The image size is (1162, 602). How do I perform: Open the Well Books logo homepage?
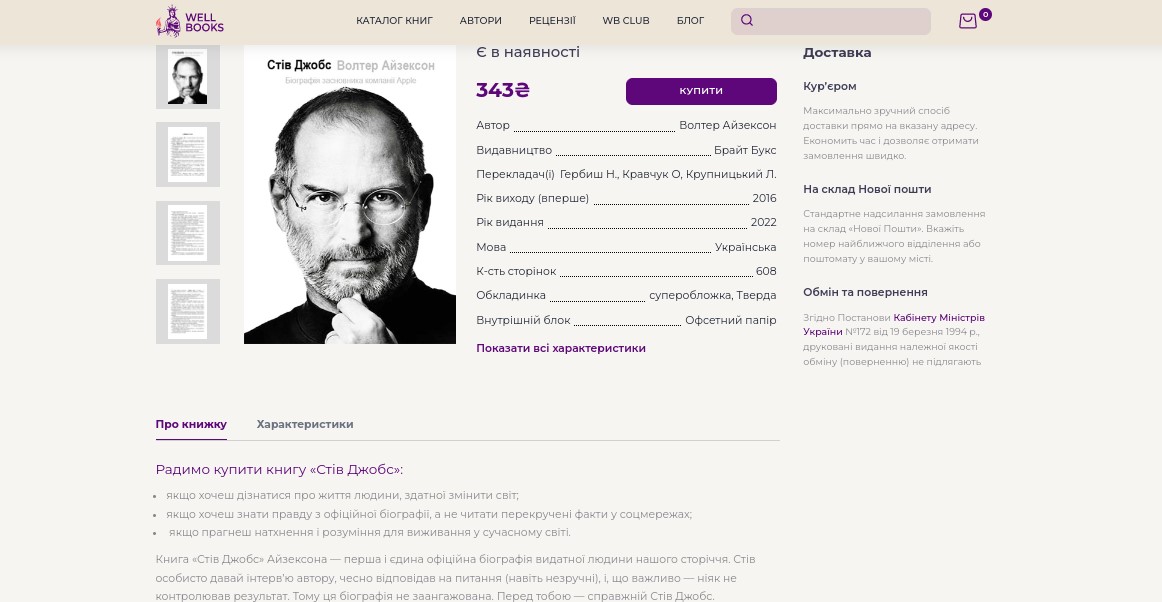[190, 21]
